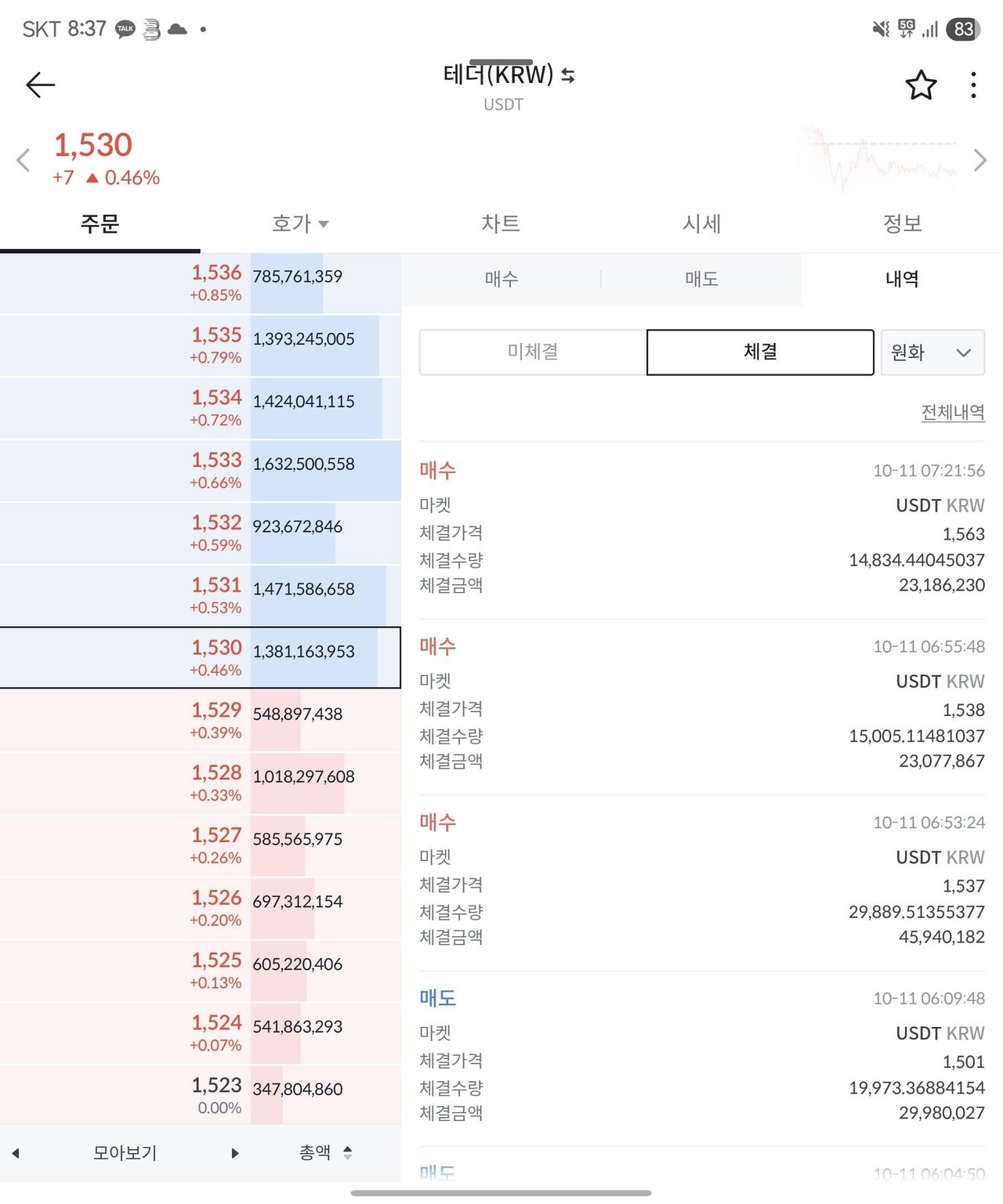The height and width of the screenshot is (1204, 1003).
Task: Toggle the 총액 sort order
Action: (348, 1152)
